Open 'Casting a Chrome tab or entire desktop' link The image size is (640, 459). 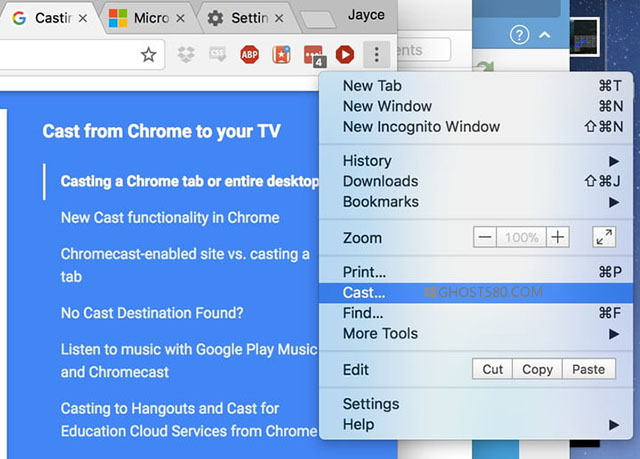coord(189,181)
